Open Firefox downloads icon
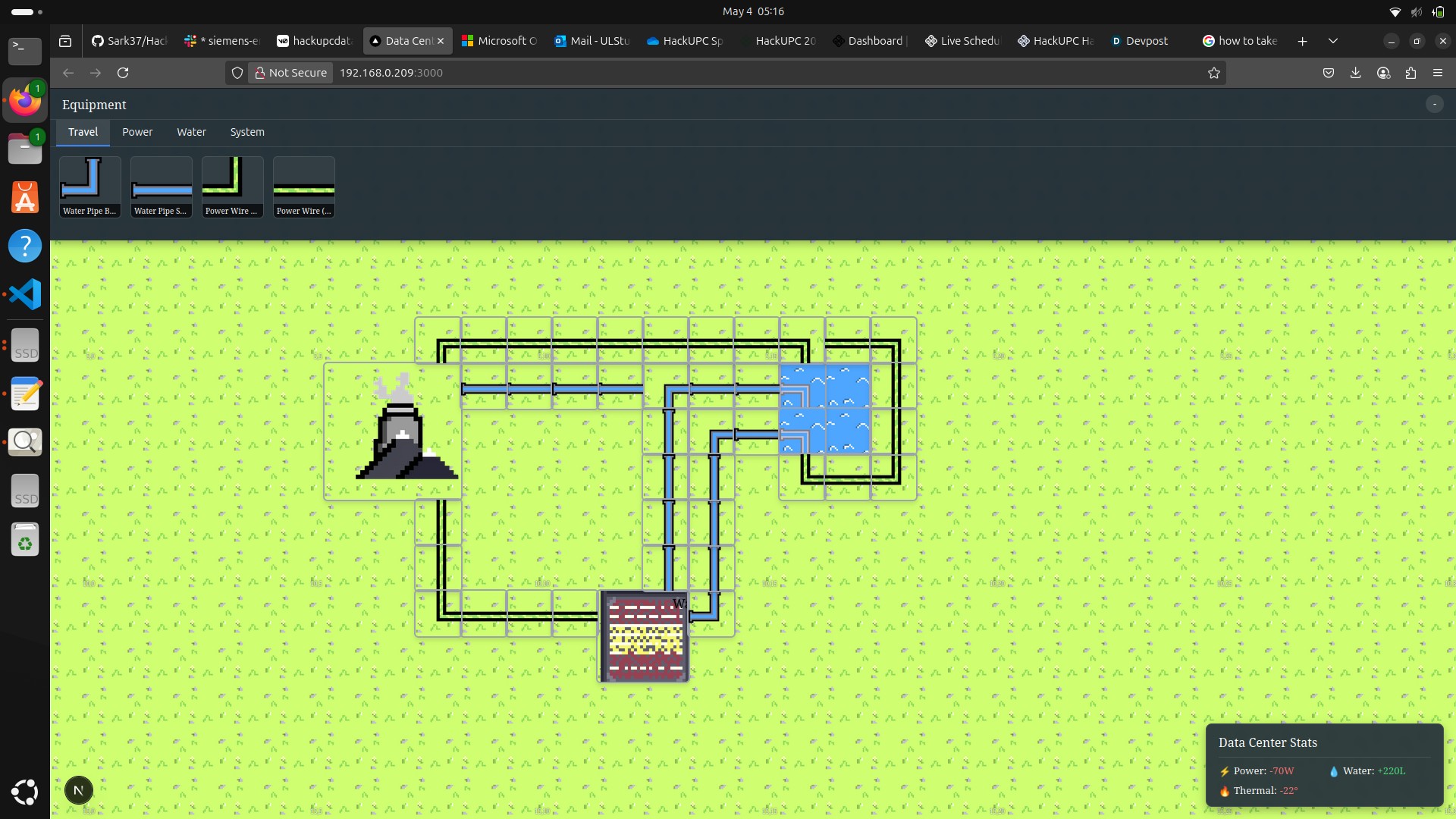 click(x=1355, y=73)
